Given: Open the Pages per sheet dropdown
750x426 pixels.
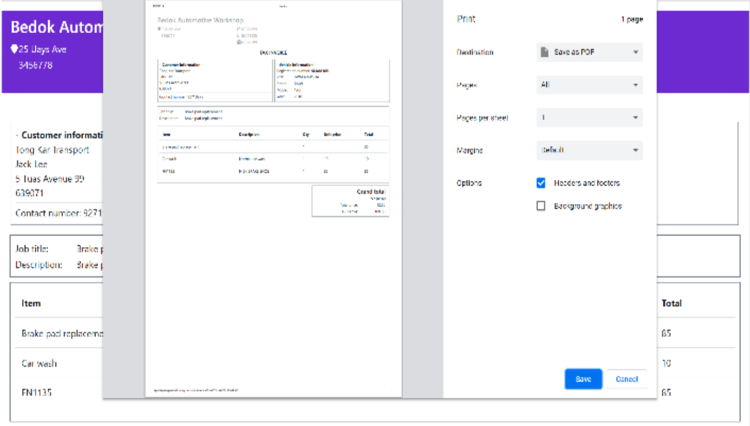Looking at the screenshot, I should click(589, 118).
